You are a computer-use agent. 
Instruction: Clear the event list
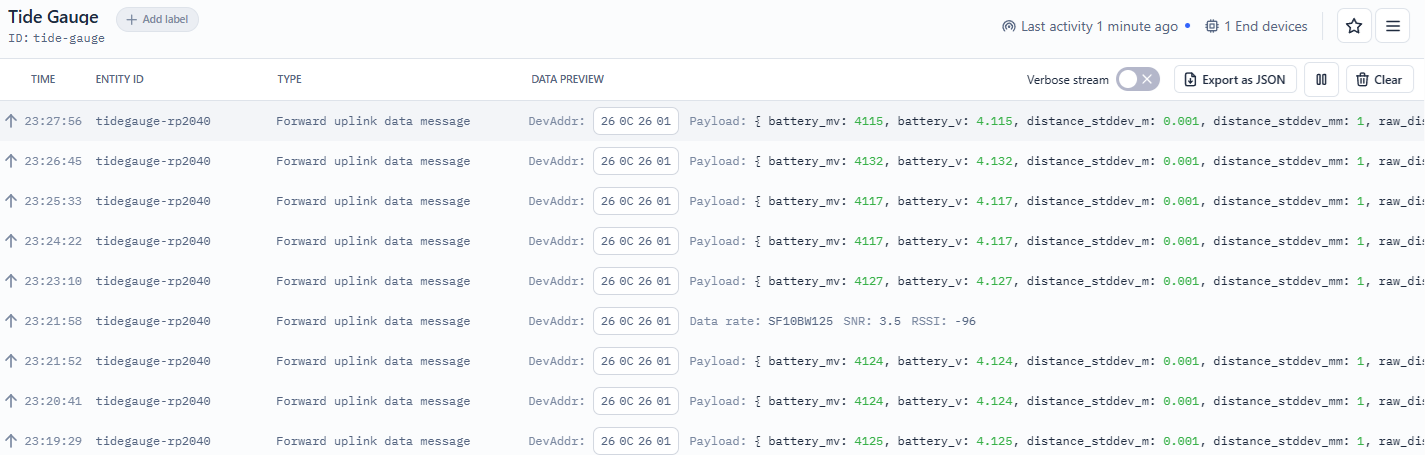[1379, 80]
